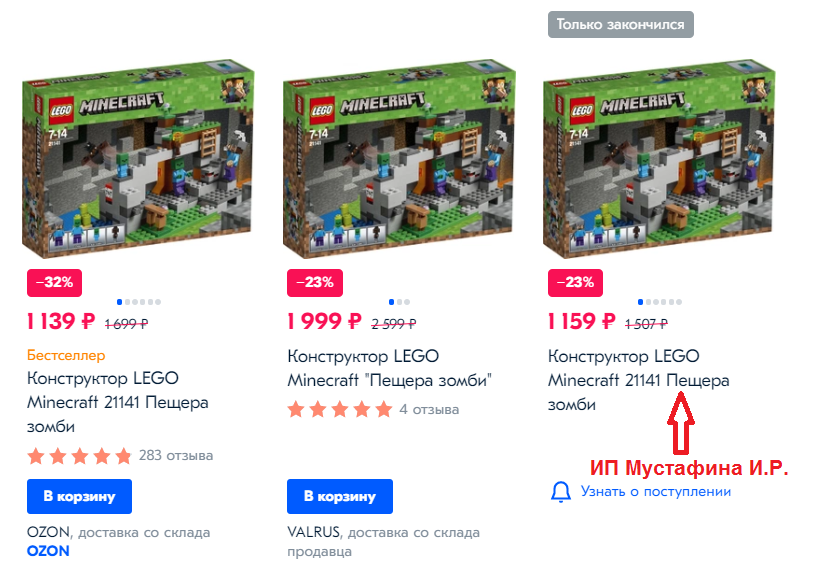Click the -23% badge on the middle product

[x=315, y=283]
